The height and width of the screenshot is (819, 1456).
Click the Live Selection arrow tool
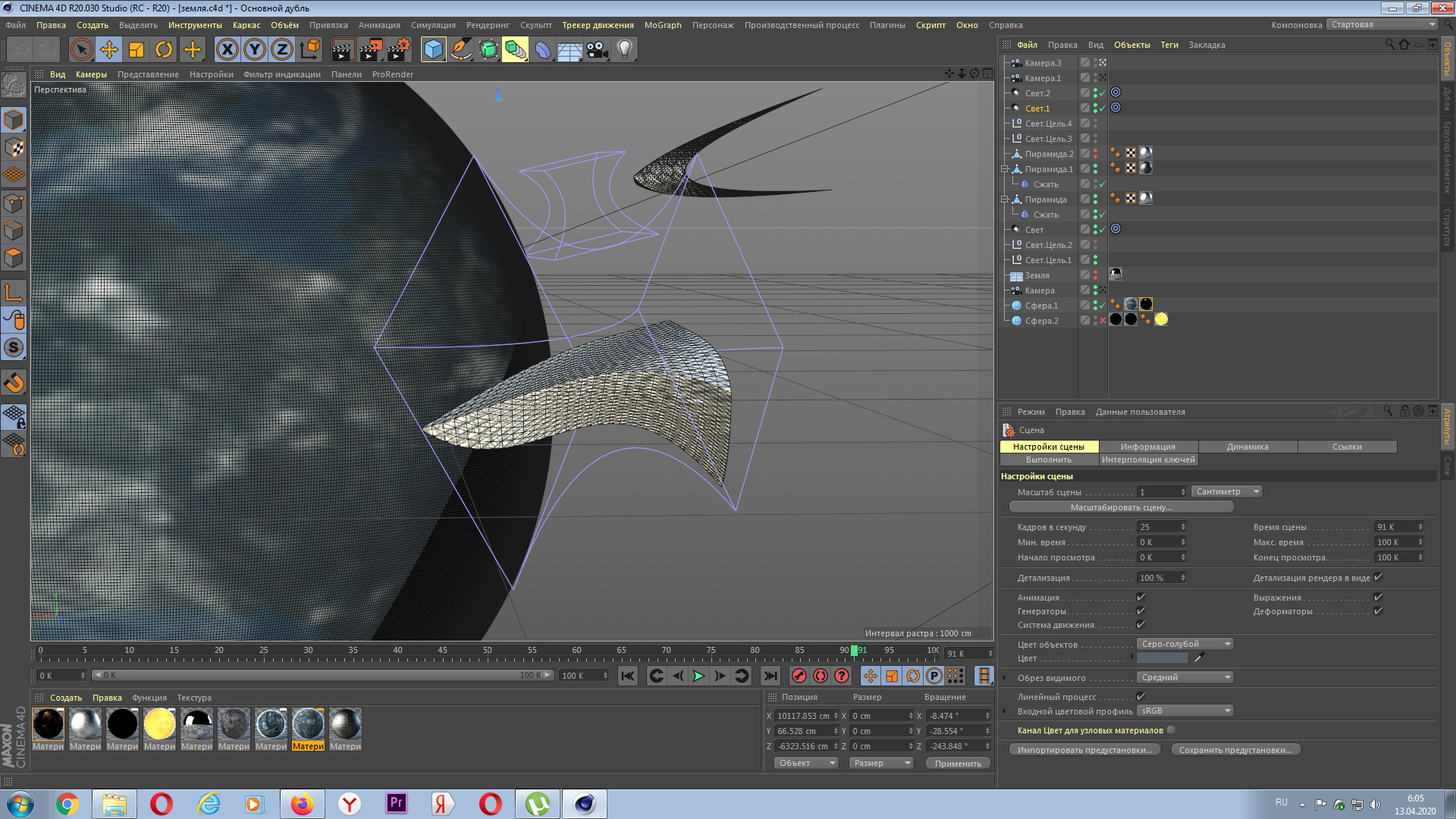click(x=81, y=50)
